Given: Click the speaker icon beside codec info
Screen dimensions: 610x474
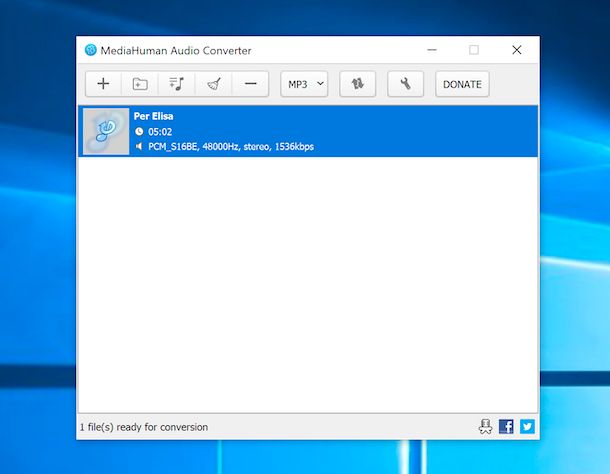Looking at the screenshot, I should pos(139,146).
